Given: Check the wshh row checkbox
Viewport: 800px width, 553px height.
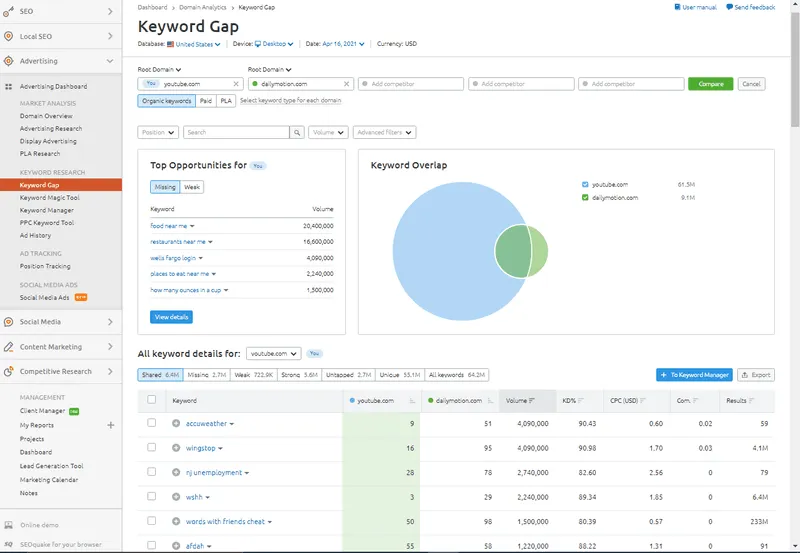Looking at the screenshot, I should [x=152, y=496].
